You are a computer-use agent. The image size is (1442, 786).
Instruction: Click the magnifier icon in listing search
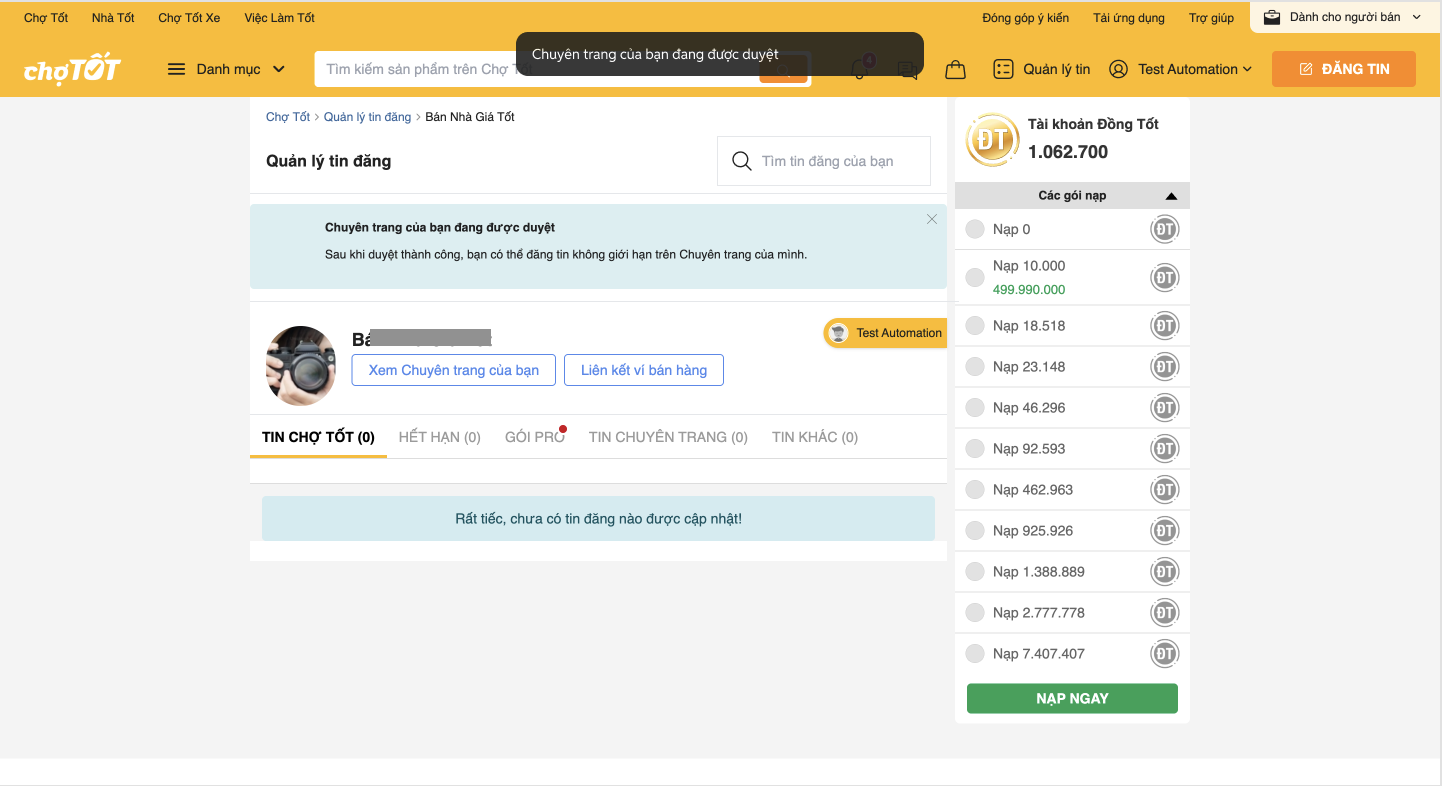point(741,161)
